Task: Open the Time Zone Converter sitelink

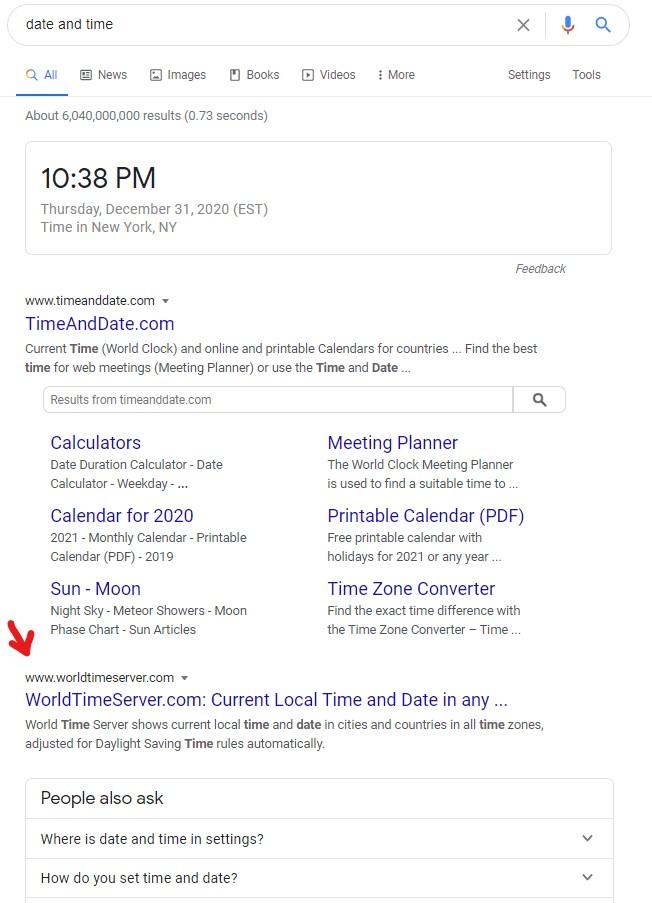Action: 411,589
